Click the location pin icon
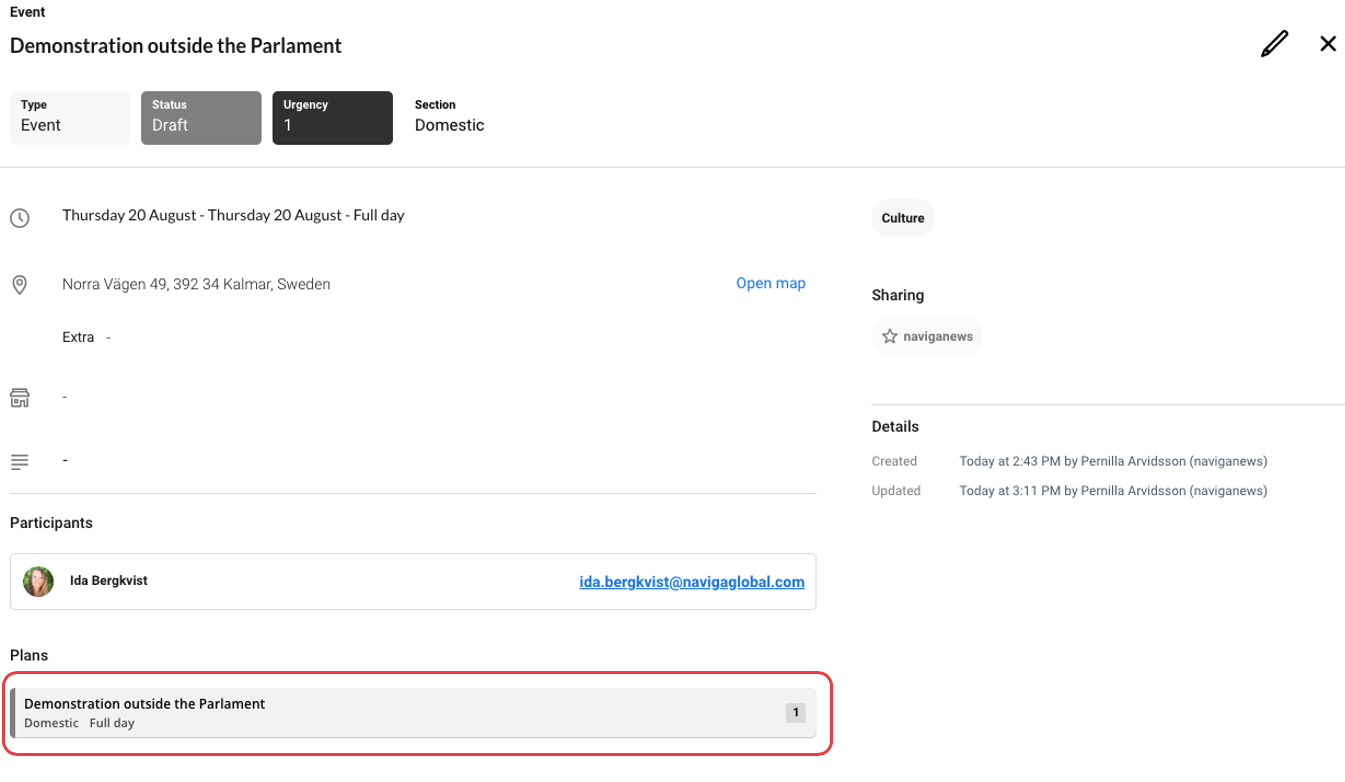This screenshot has width=1345, height=782. [x=20, y=285]
